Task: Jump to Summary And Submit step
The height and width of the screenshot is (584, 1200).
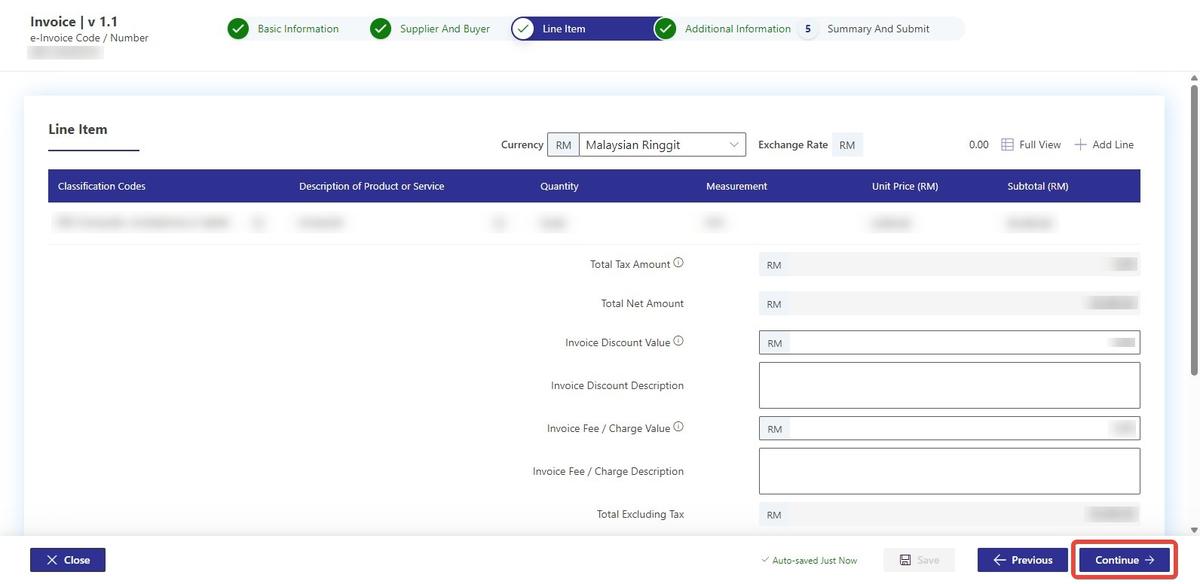Action: (x=878, y=29)
